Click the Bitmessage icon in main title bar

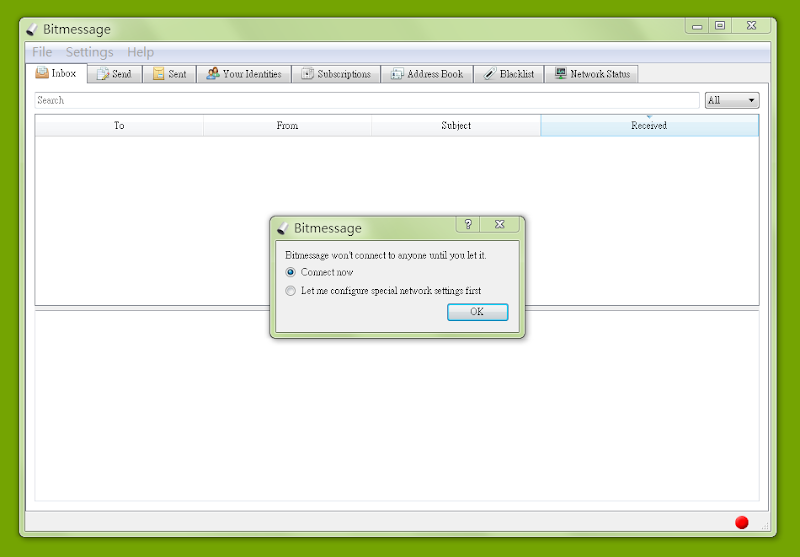coord(32,30)
